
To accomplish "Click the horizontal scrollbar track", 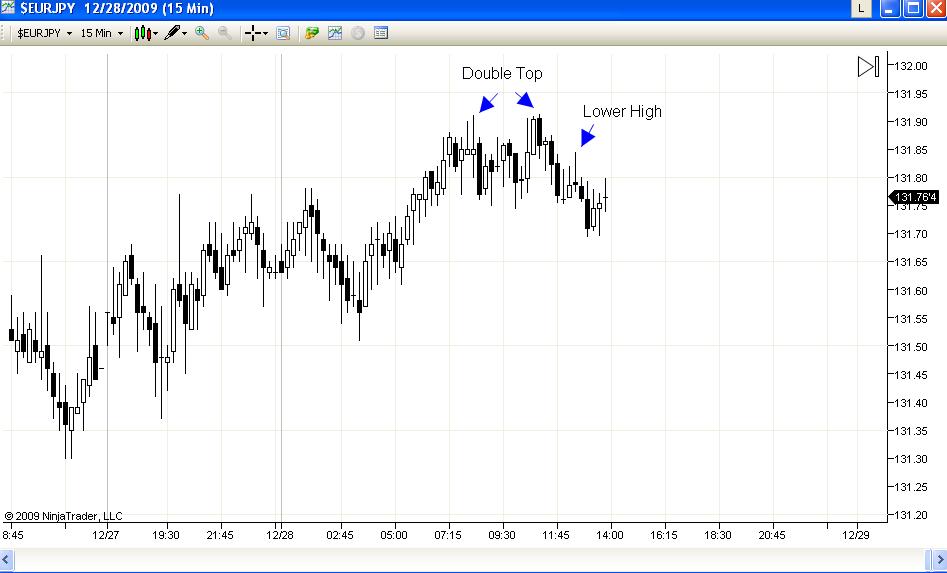I will pos(470,560).
